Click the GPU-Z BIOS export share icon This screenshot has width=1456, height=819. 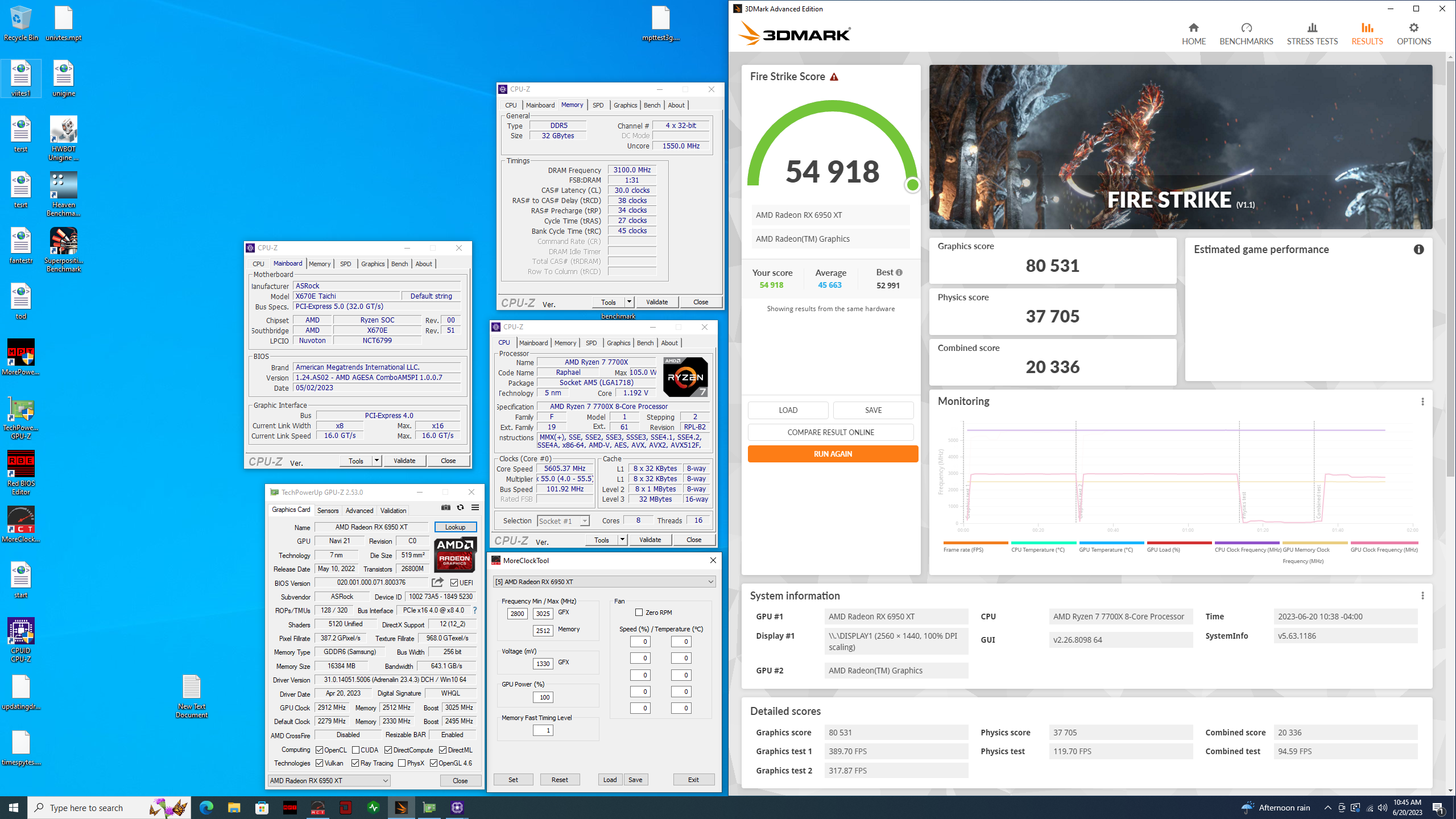point(437,582)
